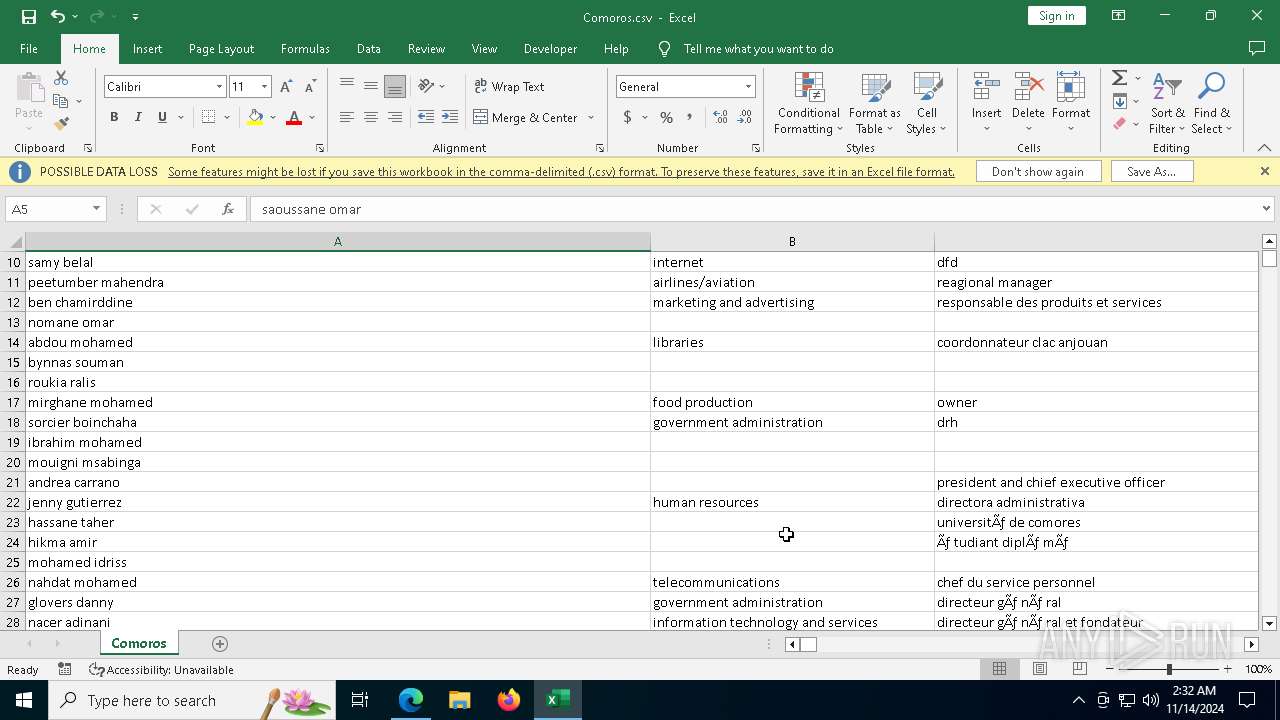Click the Align Right icon
The width and height of the screenshot is (1280, 720).
[395, 117]
